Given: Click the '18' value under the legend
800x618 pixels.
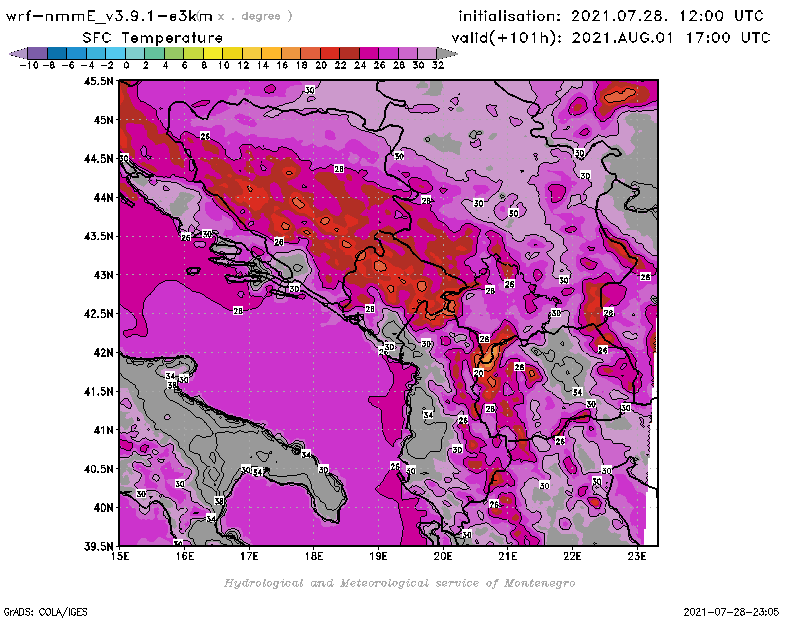Looking at the screenshot, I should (x=302, y=65).
